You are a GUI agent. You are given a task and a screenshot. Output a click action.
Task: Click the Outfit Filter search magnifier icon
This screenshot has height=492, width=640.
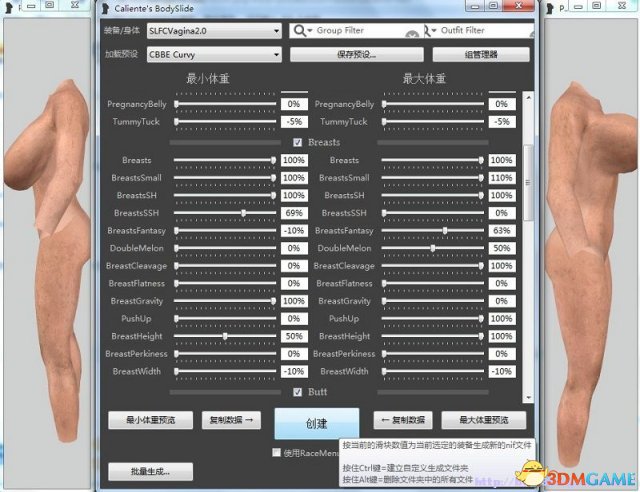(x=427, y=31)
